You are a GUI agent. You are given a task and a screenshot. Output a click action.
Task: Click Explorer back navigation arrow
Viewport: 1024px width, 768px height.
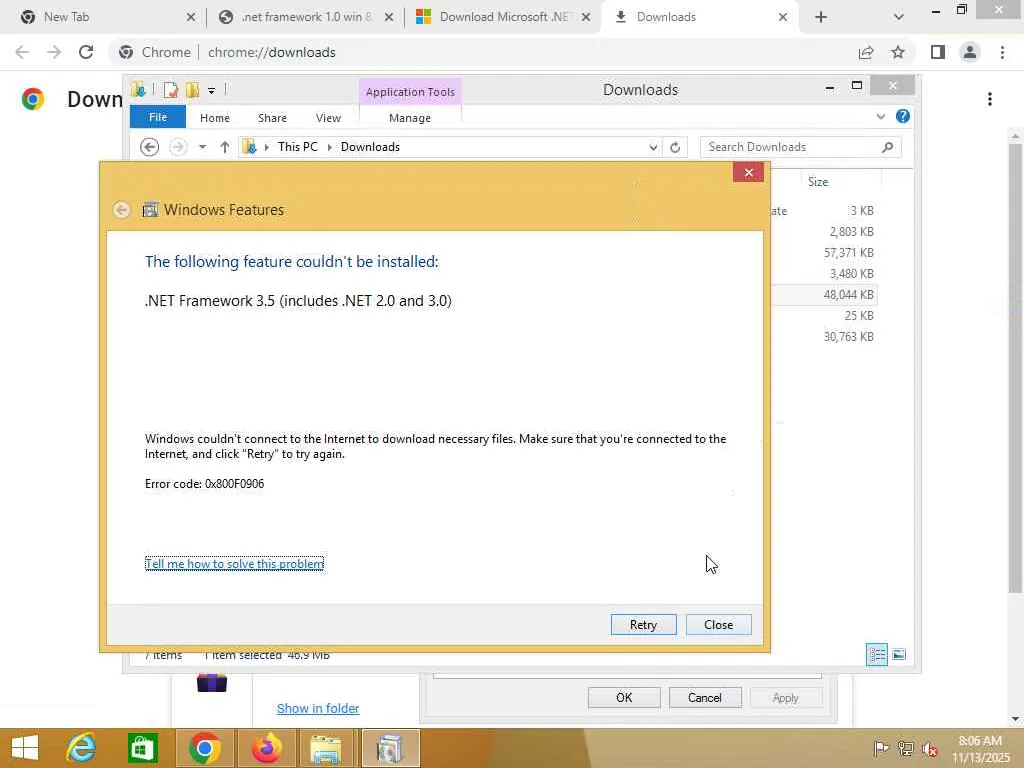(150, 147)
